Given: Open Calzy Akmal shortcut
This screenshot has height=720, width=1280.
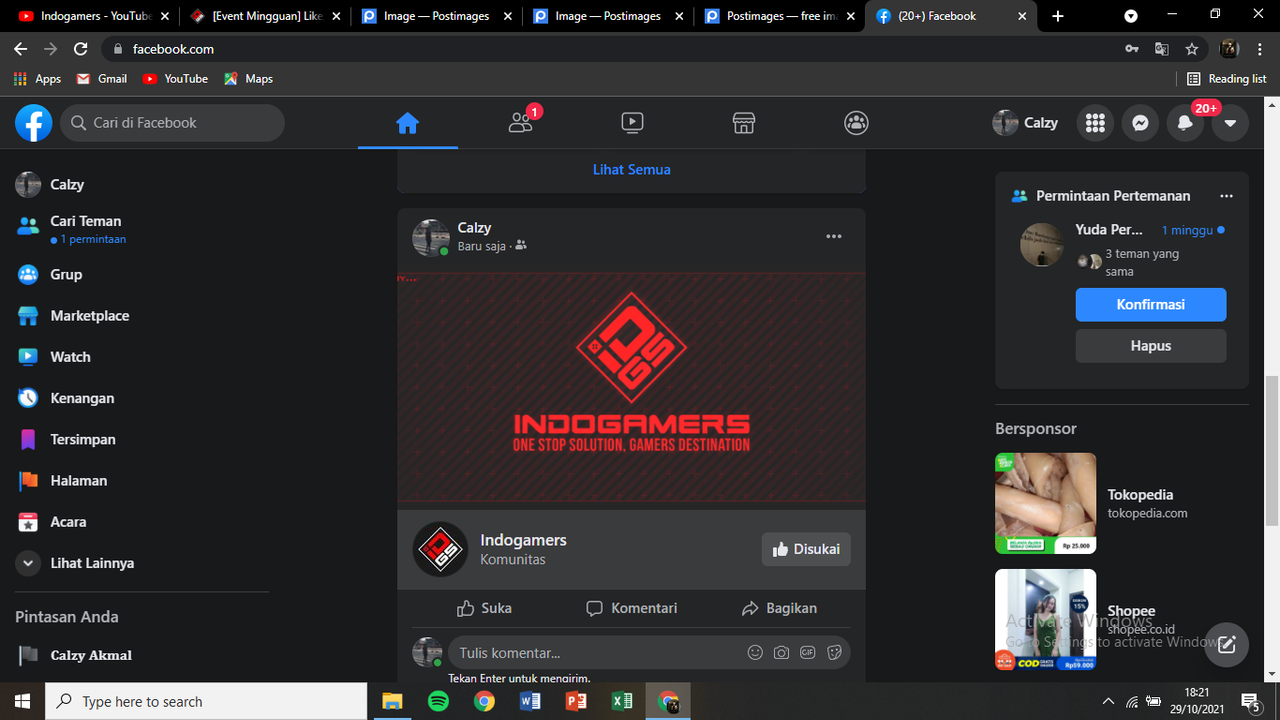Looking at the screenshot, I should coord(140,655).
